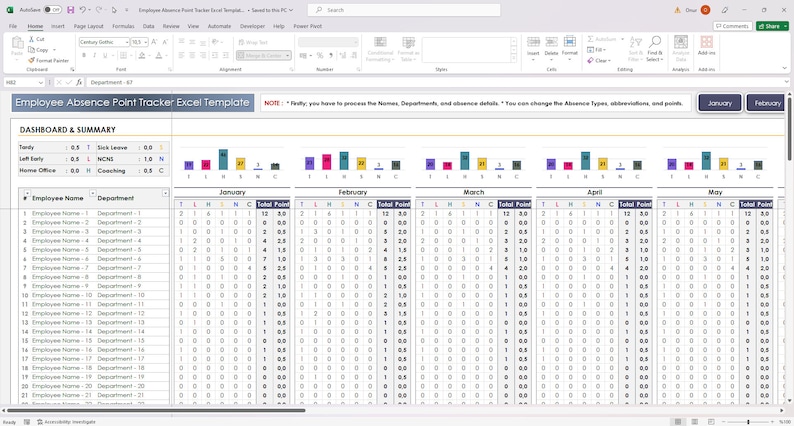Click the Percent Style icon

320,55
